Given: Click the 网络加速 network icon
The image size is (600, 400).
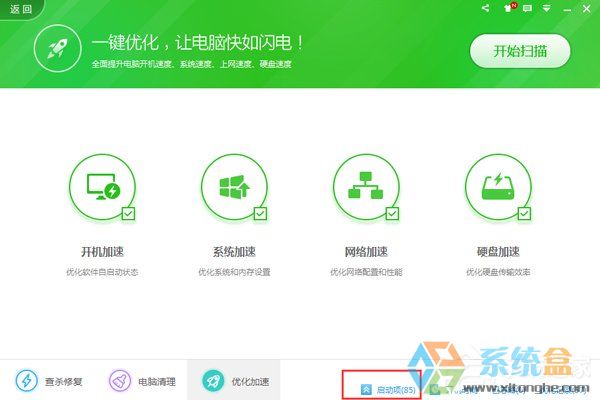Looking at the screenshot, I should 366,187.
